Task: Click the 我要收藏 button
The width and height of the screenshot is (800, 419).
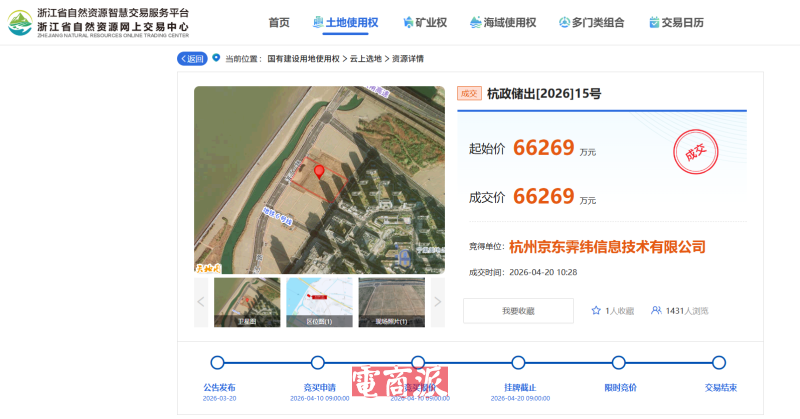Action: [x=518, y=311]
